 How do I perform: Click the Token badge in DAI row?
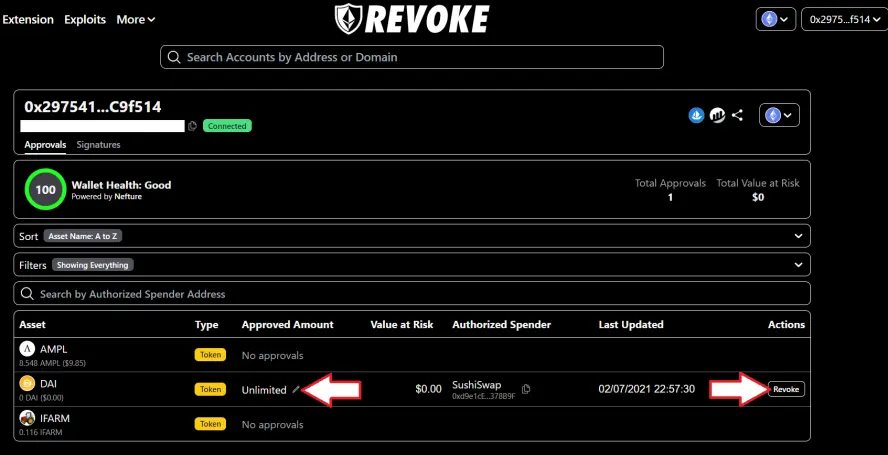pos(210,389)
